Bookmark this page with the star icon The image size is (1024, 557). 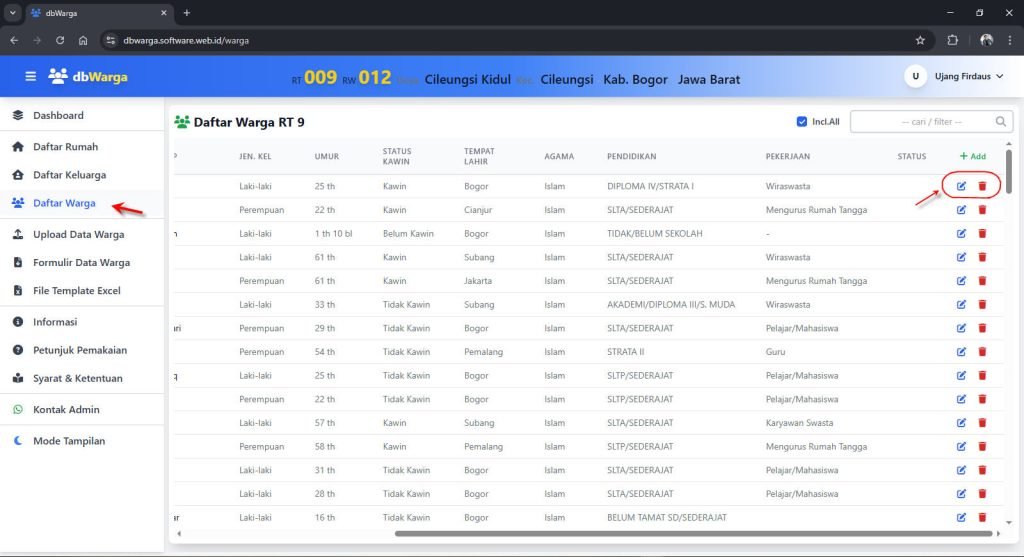tap(920, 40)
